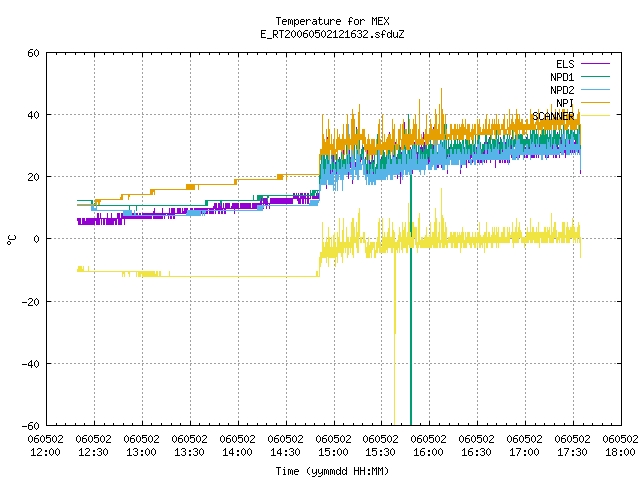Click the green NPD1 vertical dropout spike
Image resolution: width=640 pixels, height=480 pixels.
pos(411,298)
